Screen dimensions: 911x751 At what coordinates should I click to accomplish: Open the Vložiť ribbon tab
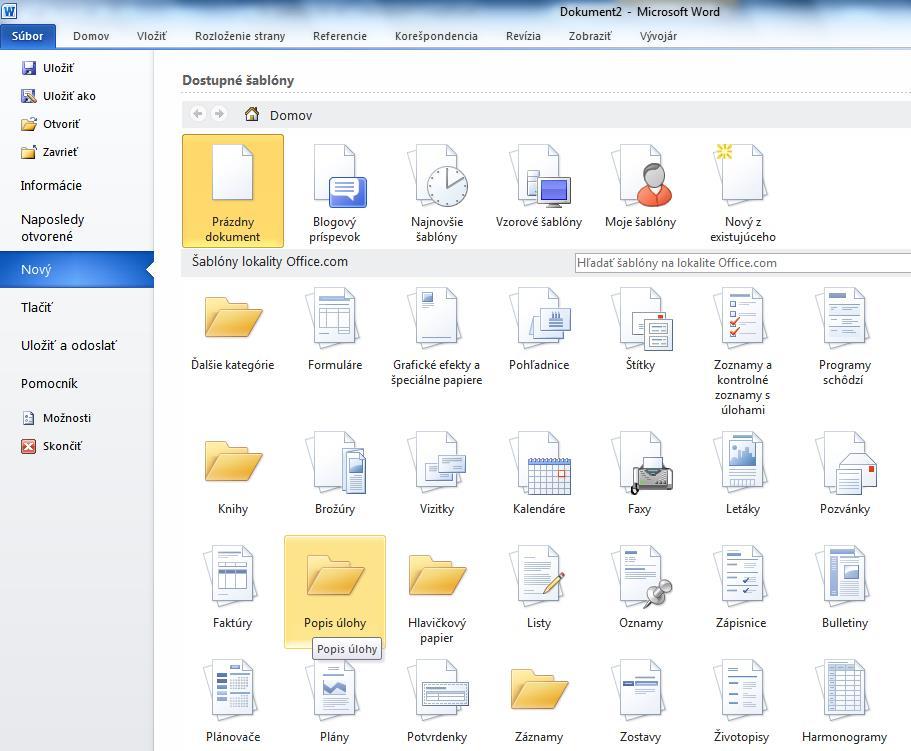pos(152,36)
